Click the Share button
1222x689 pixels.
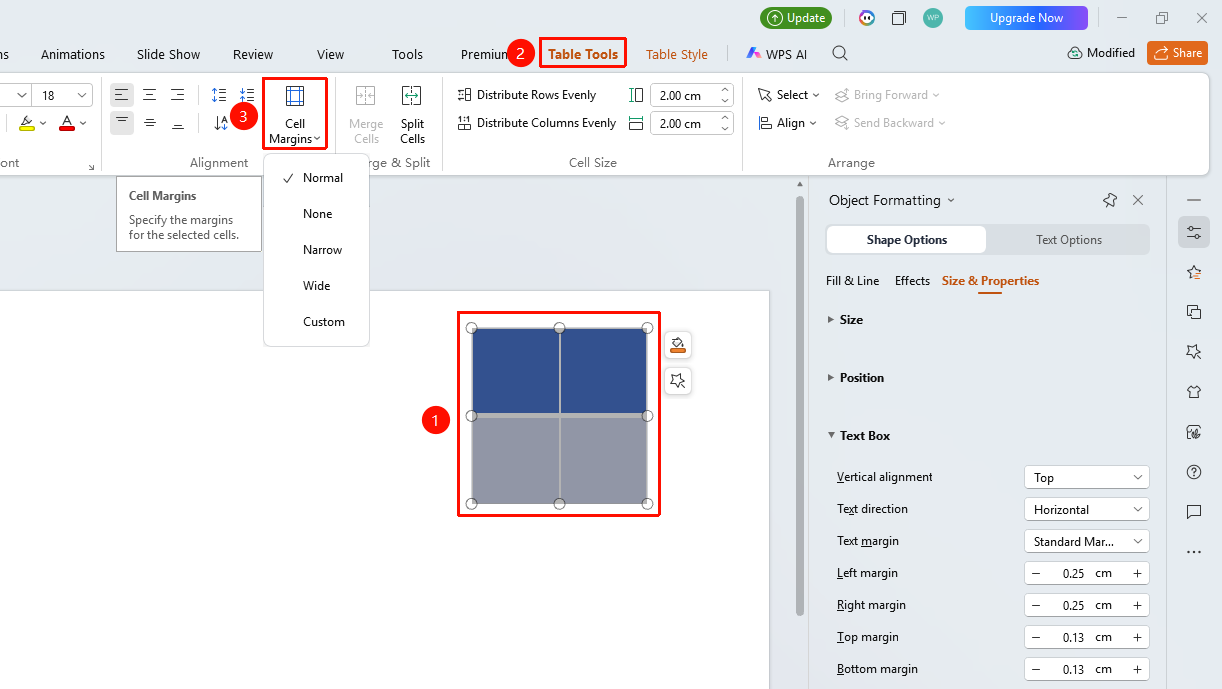click(x=1177, y=53)
